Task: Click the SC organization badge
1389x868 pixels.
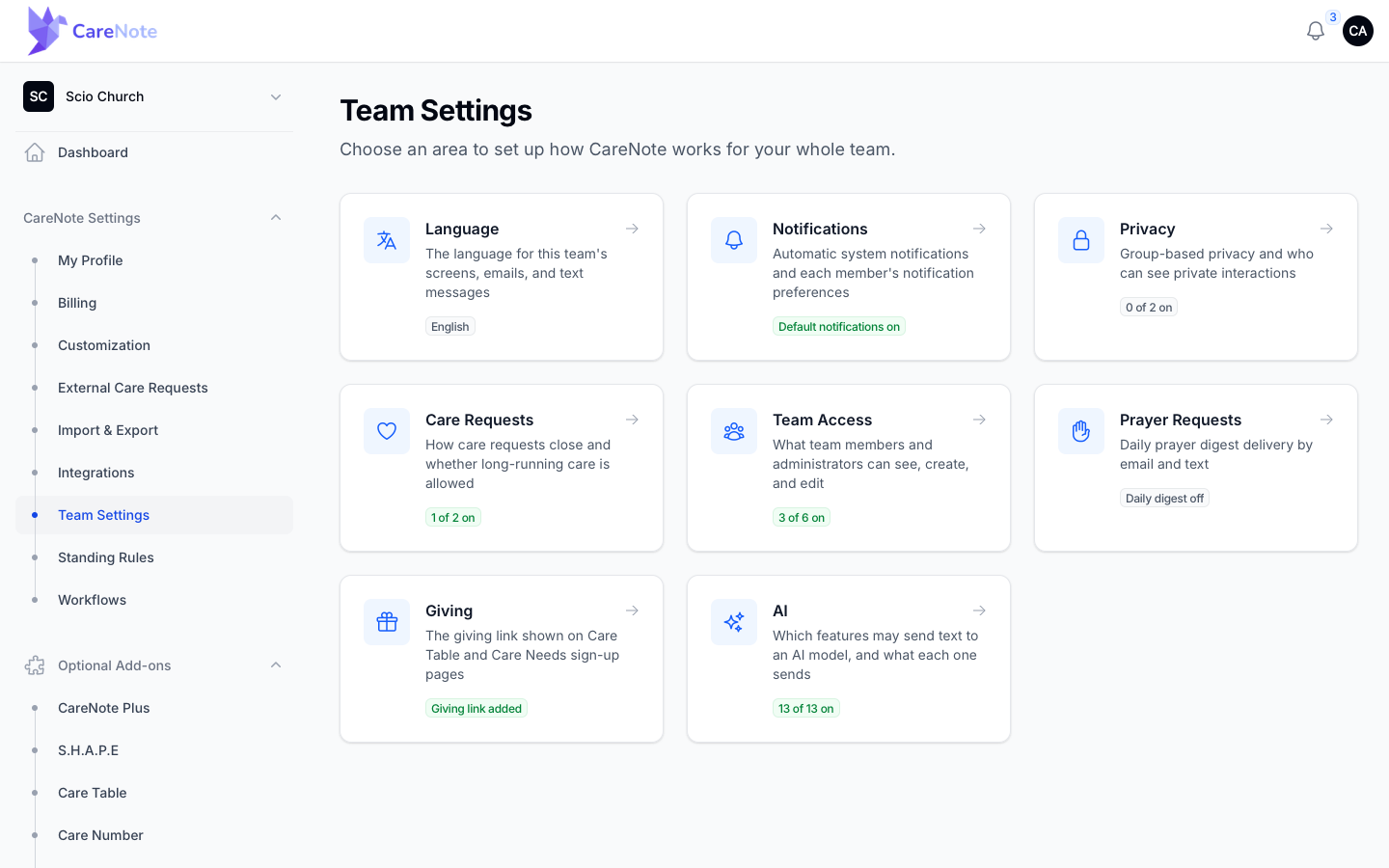Action: pos(39,96)
